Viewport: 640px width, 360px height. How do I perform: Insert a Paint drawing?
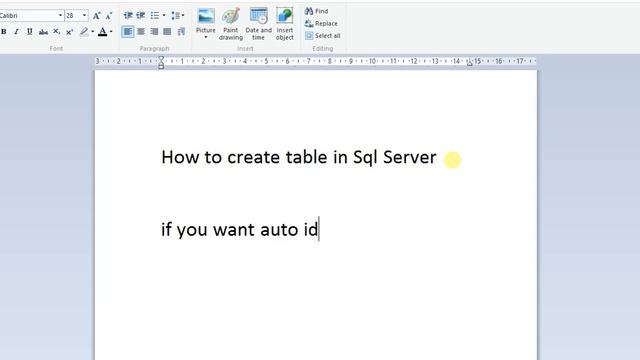(x=231, y=24)
